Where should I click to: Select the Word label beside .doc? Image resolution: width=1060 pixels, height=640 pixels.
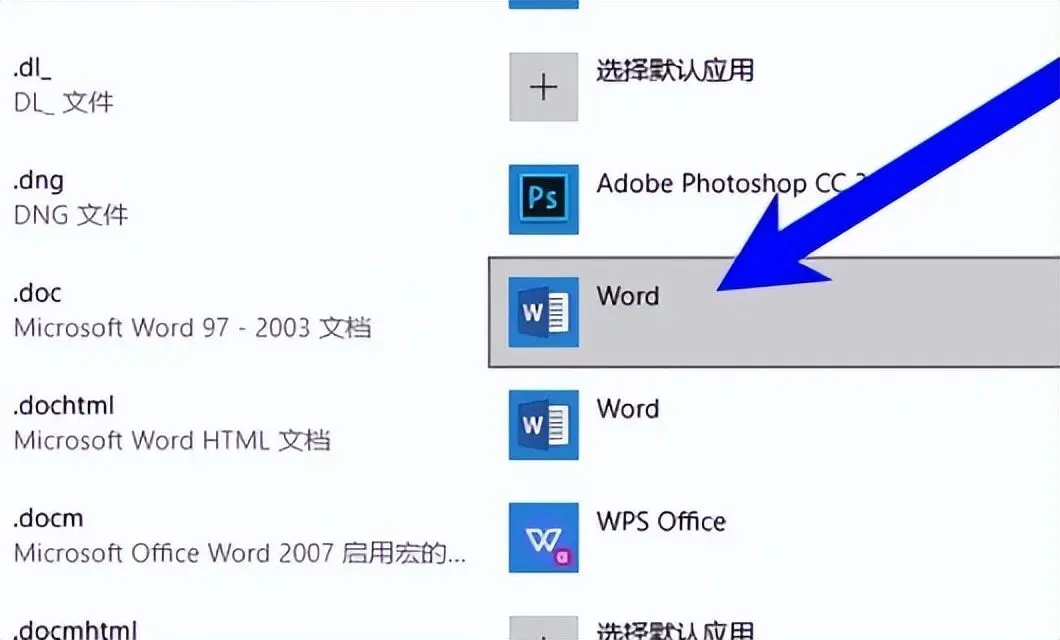627,296
